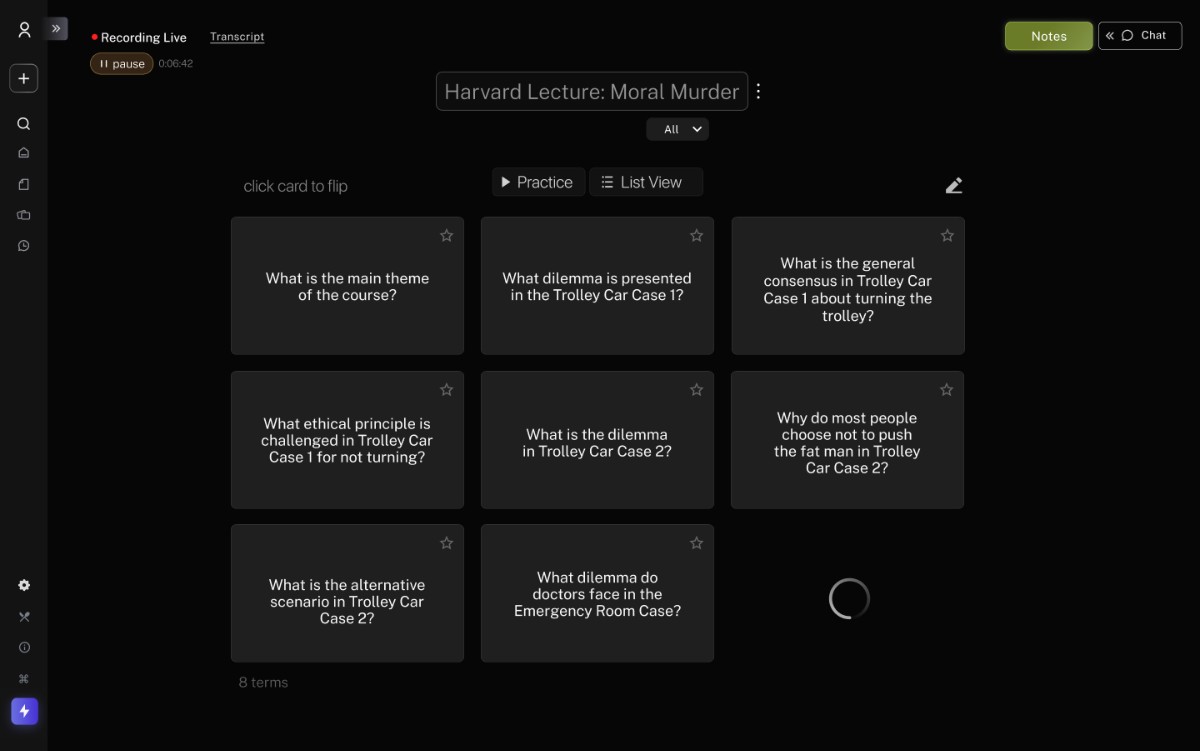Star the 'general consensus in Trolley Car Case 1' card
This screenshot has width=1200, height=751.
point(947,236)
